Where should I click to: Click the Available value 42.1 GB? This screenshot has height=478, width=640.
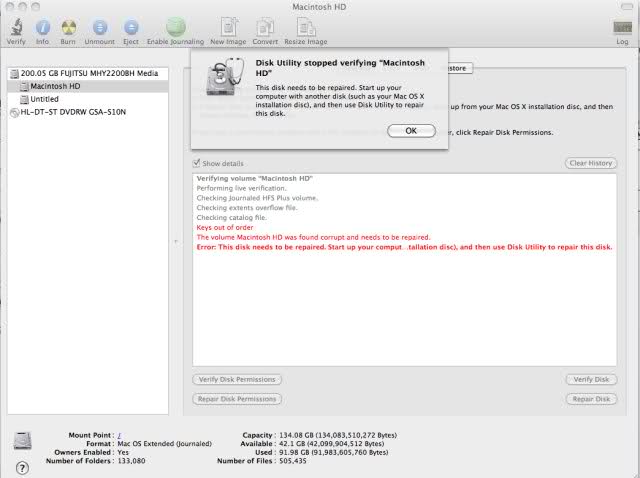tap(331, 444)
